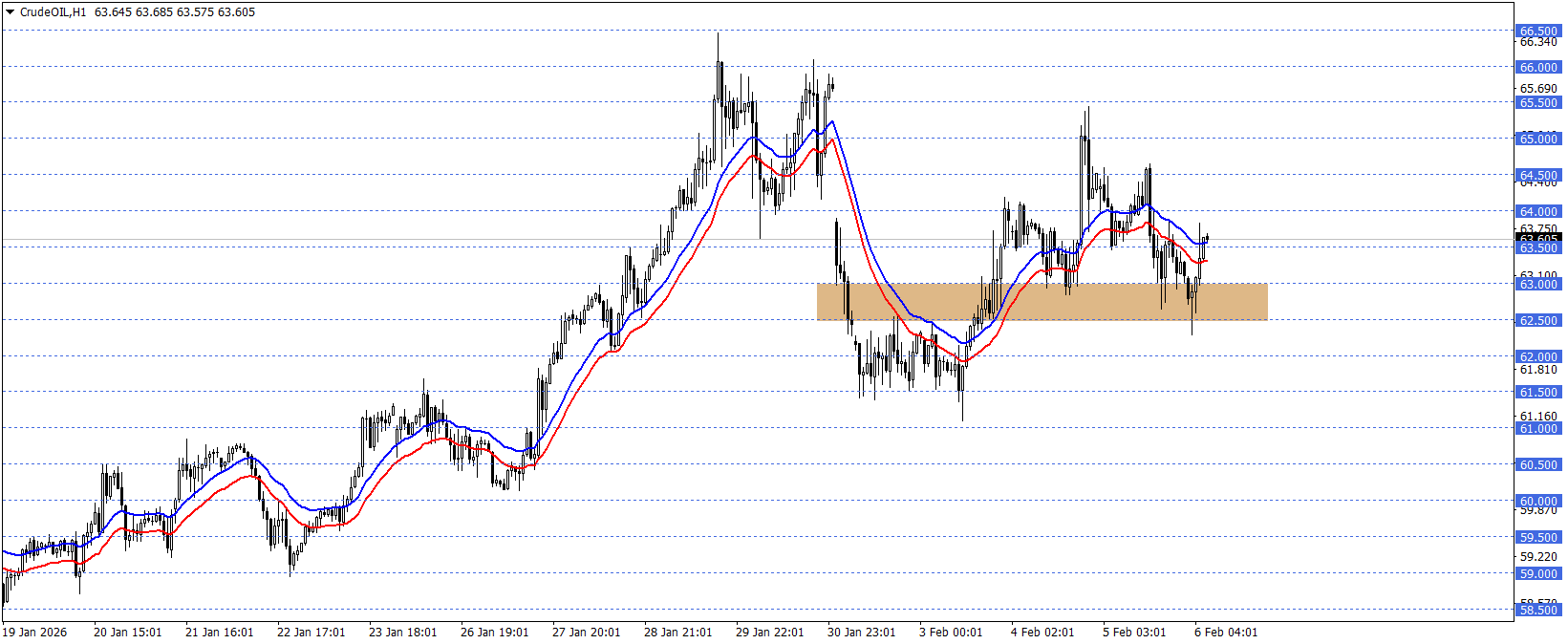Select the 58.500 price level label
1568x644 pixels.
1538,611
